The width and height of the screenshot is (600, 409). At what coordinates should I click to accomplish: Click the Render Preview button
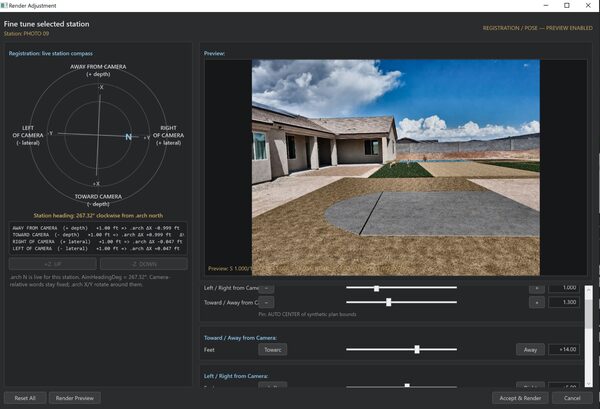click(75, 398)
